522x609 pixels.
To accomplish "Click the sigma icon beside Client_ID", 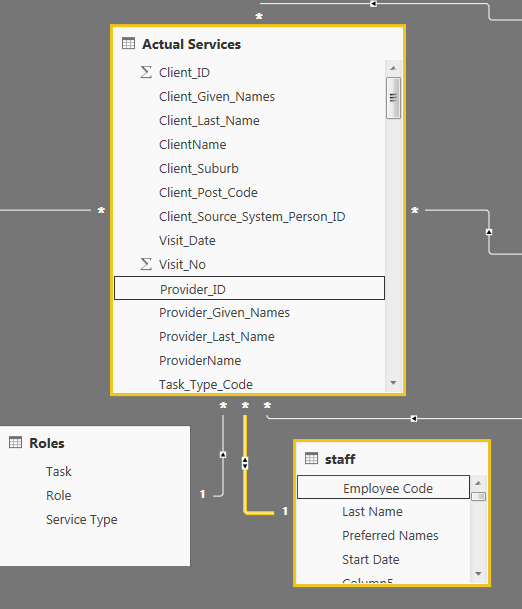I will (x=146, y=72).
